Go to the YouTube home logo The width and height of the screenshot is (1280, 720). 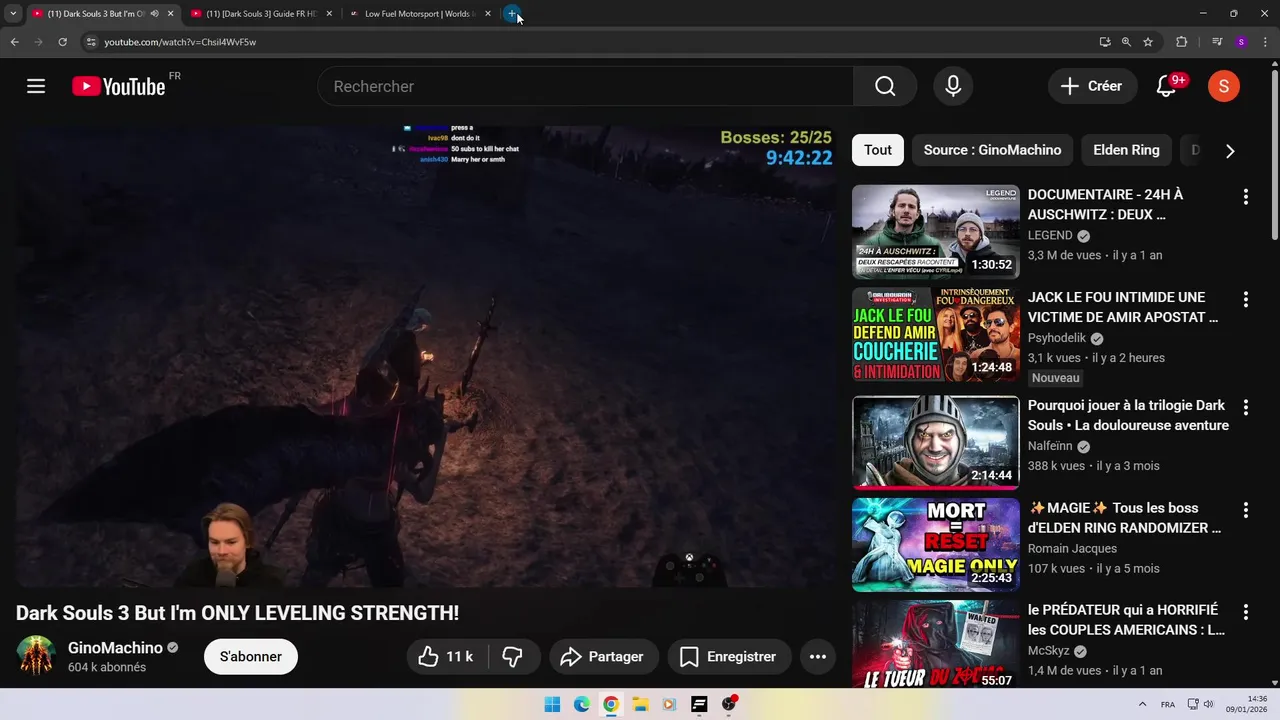[x=118, y=86]
